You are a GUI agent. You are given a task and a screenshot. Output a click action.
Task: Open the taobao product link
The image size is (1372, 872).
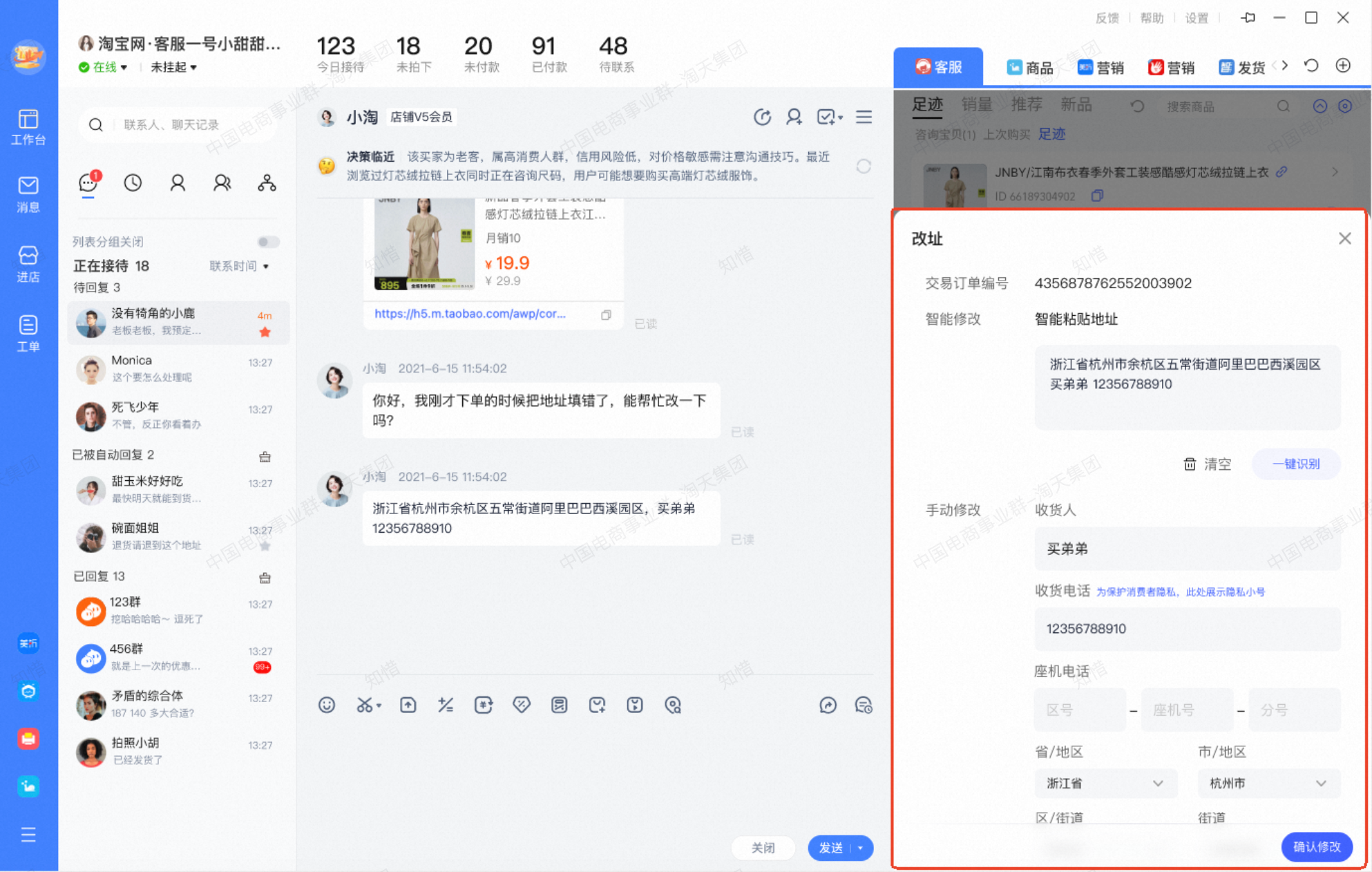[470, 314]
